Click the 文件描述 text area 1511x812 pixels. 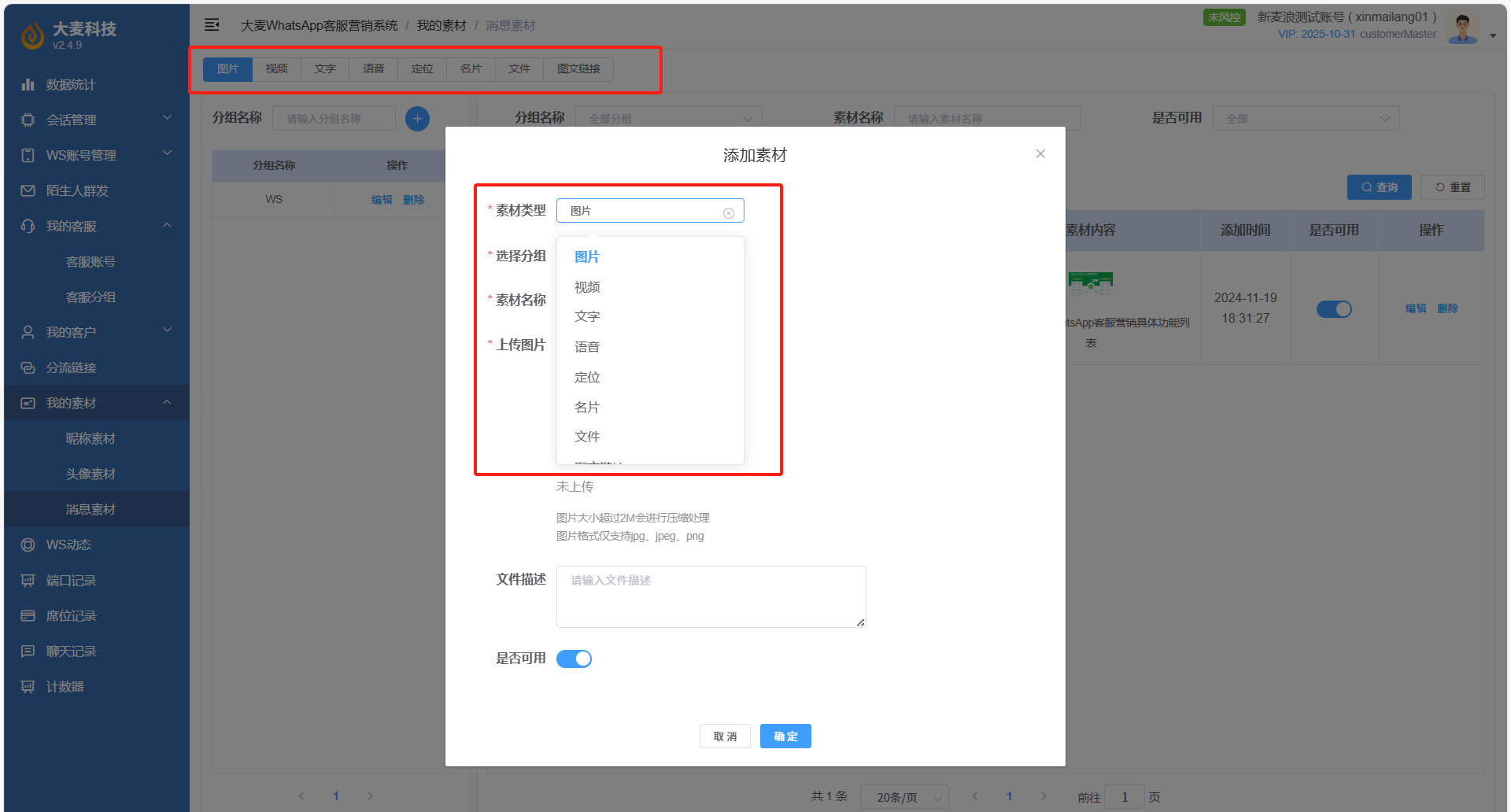pyautogui.click(x=711, y=596)
